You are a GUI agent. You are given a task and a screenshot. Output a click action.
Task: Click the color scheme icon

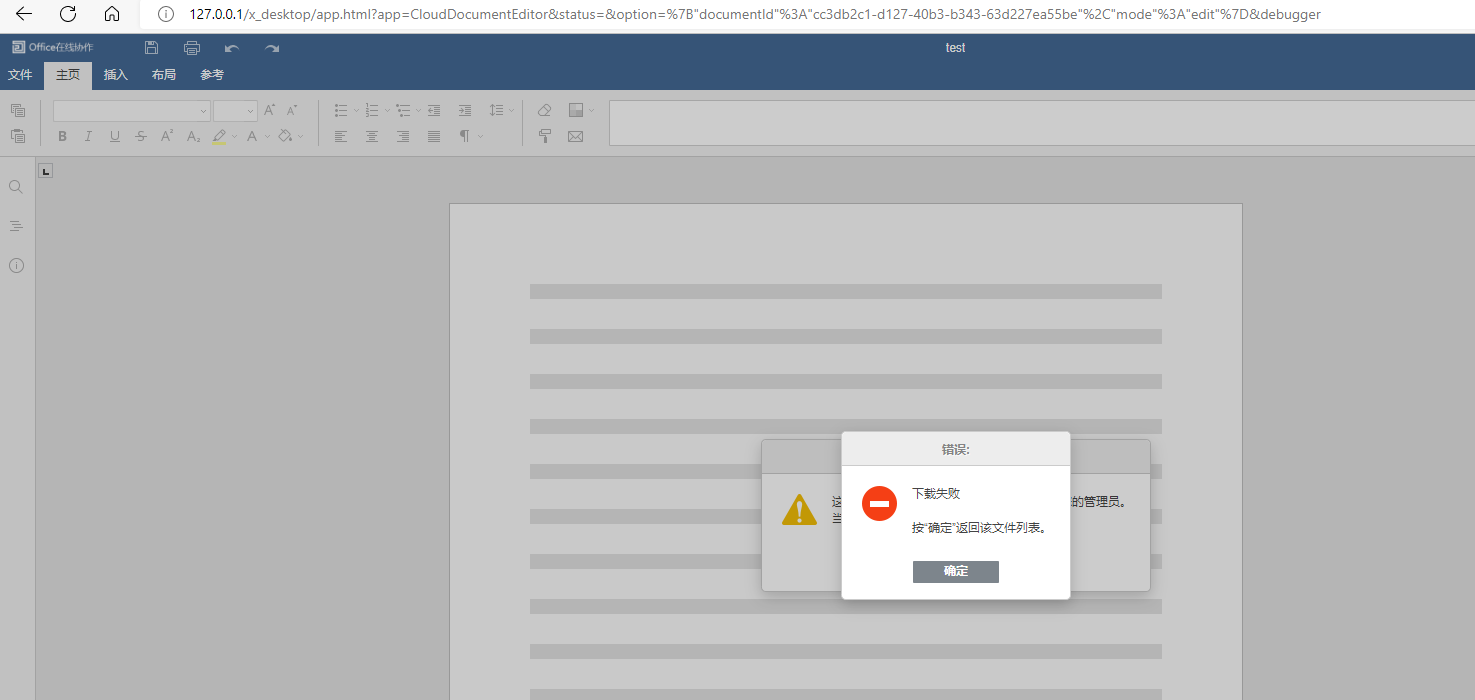576,111
